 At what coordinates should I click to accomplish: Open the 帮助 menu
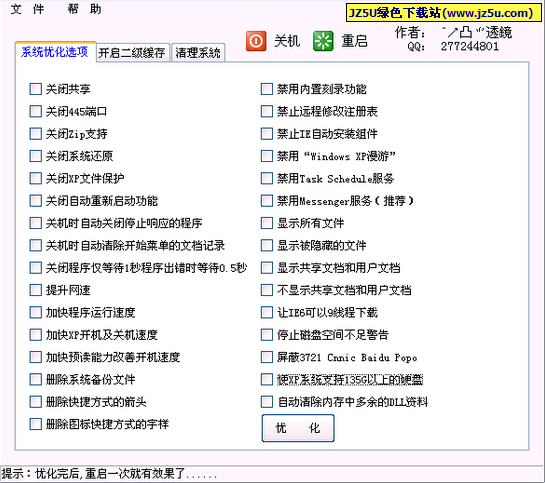point(84,9)
